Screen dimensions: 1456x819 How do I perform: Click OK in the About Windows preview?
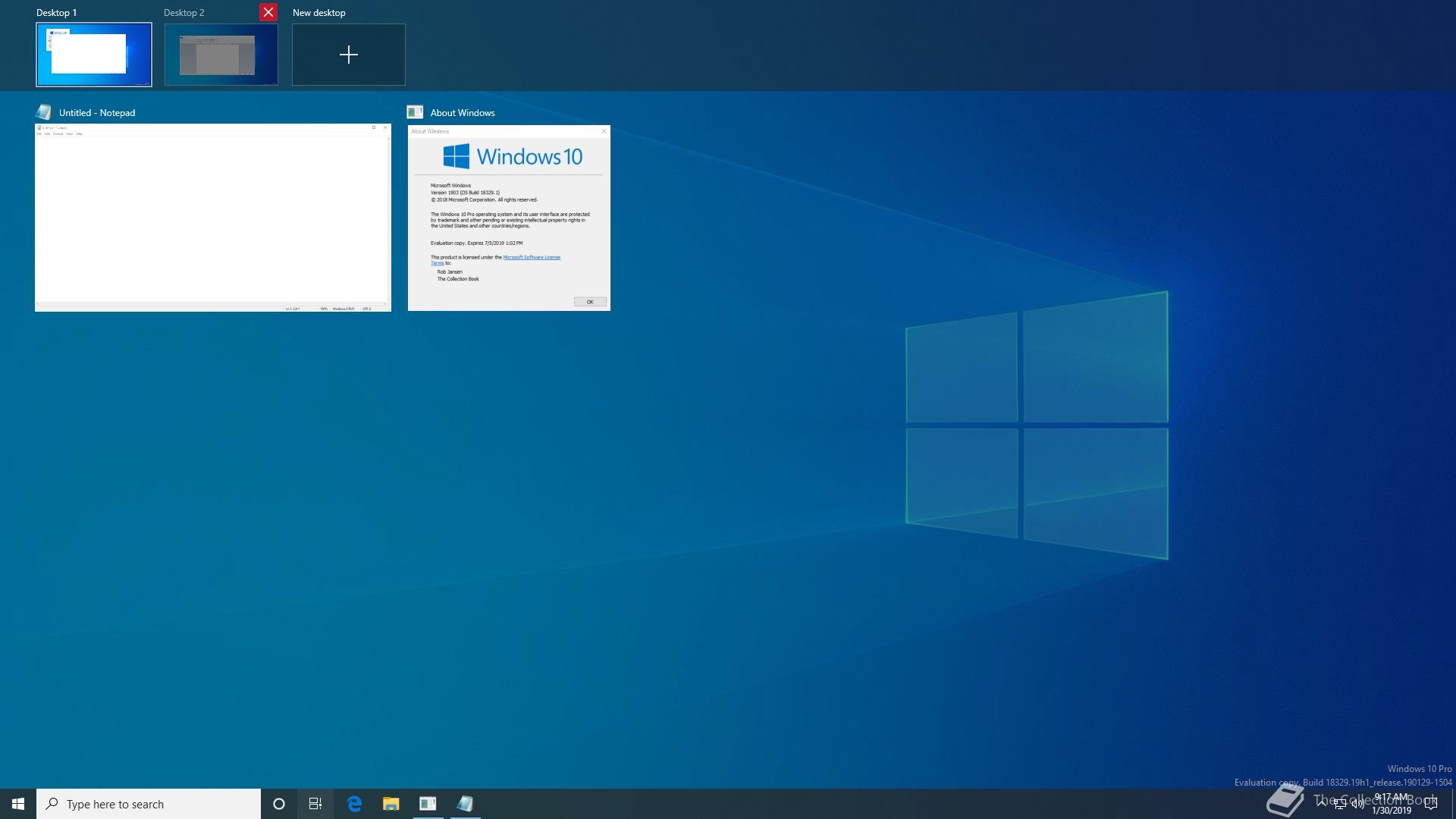click(590, 302)
